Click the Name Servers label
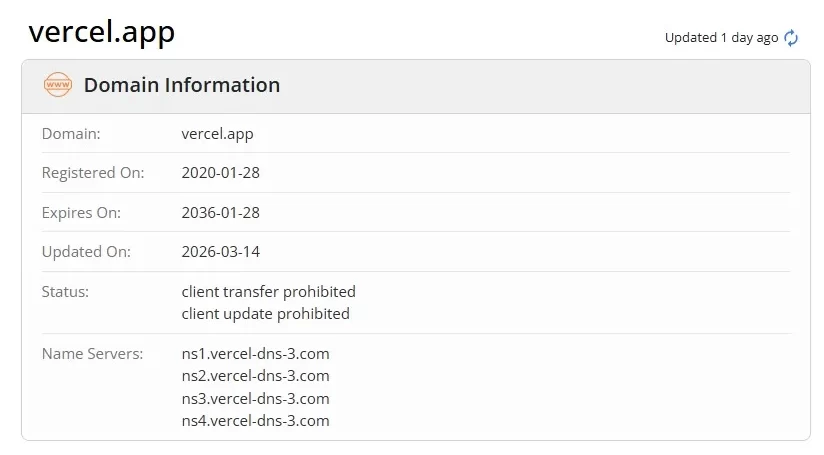The height and width of the screenshot is (455, 824). pos(92,354)
